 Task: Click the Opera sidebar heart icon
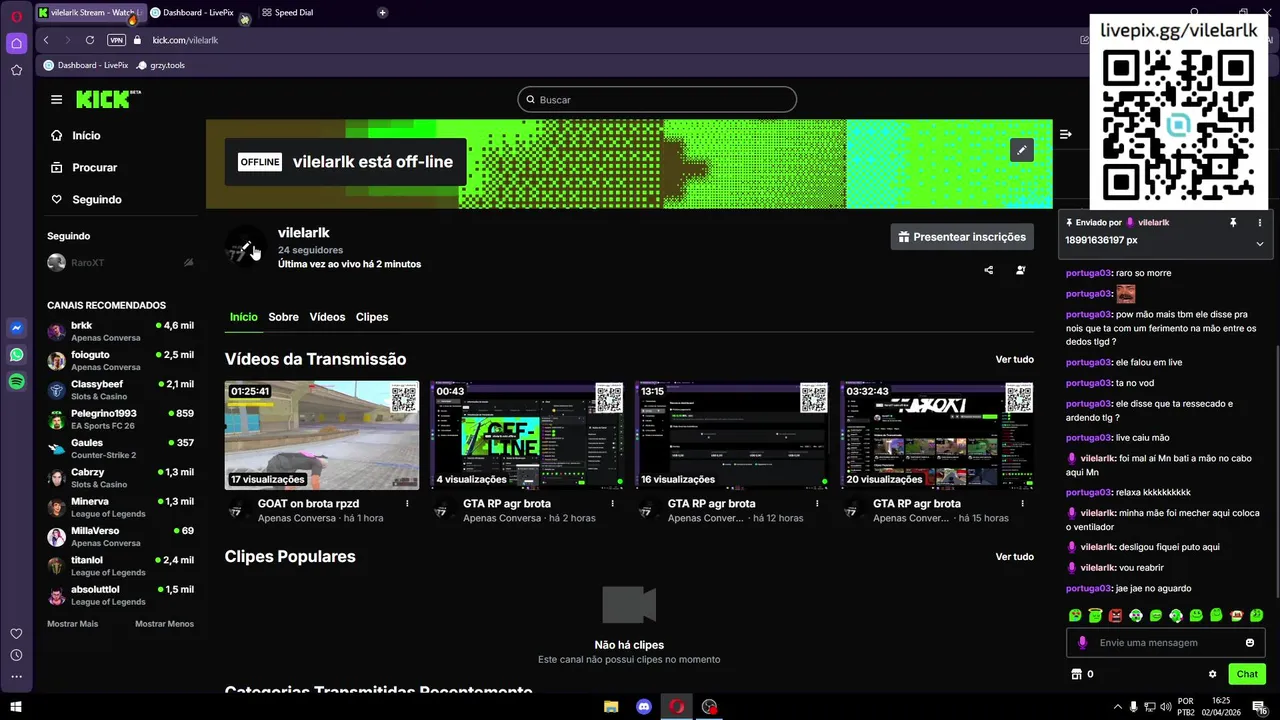[16, 634]
